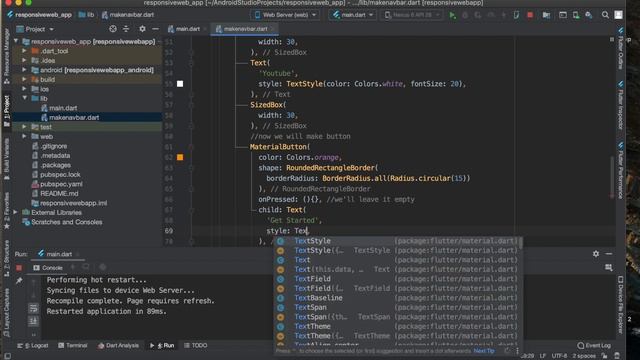
Task: Open pubspec.yaml in project tree
Action: (61, 184)
